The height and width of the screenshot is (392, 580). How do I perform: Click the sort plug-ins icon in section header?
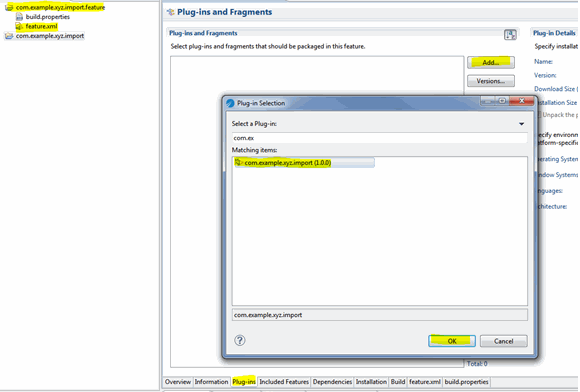point(510,35)
